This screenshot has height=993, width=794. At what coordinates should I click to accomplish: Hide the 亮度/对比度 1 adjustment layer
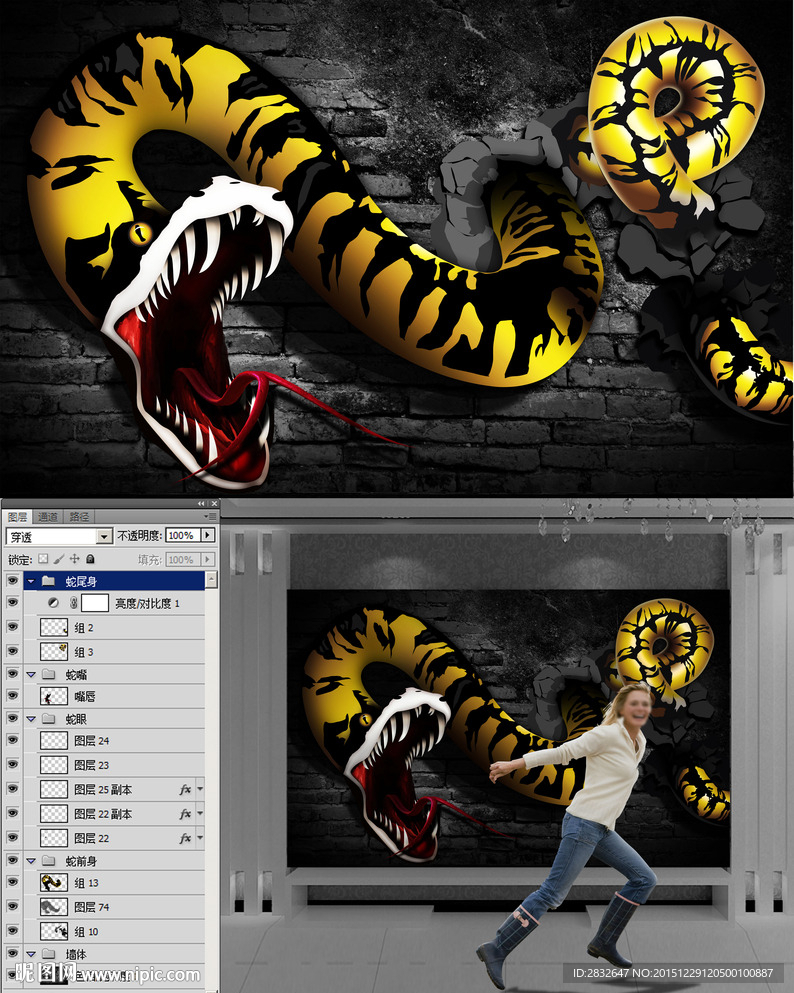pos(12,603)
